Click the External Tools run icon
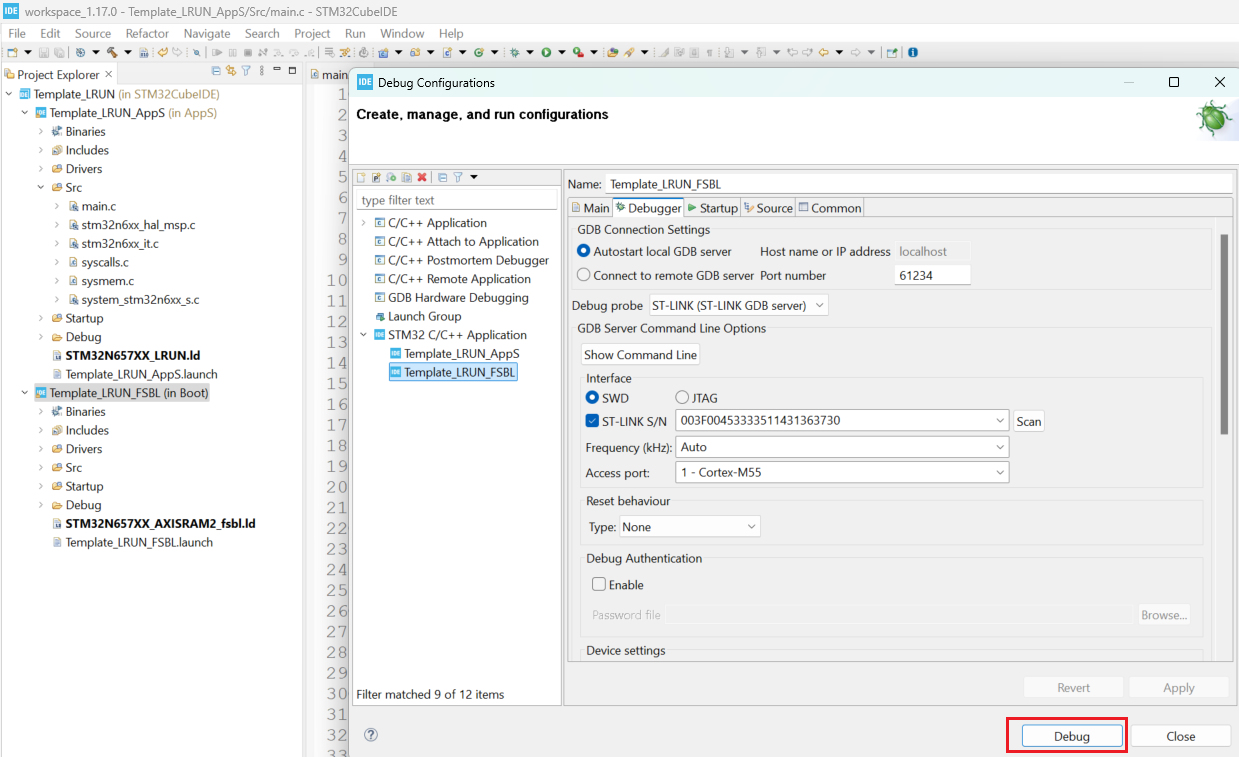 coord(578,52)
